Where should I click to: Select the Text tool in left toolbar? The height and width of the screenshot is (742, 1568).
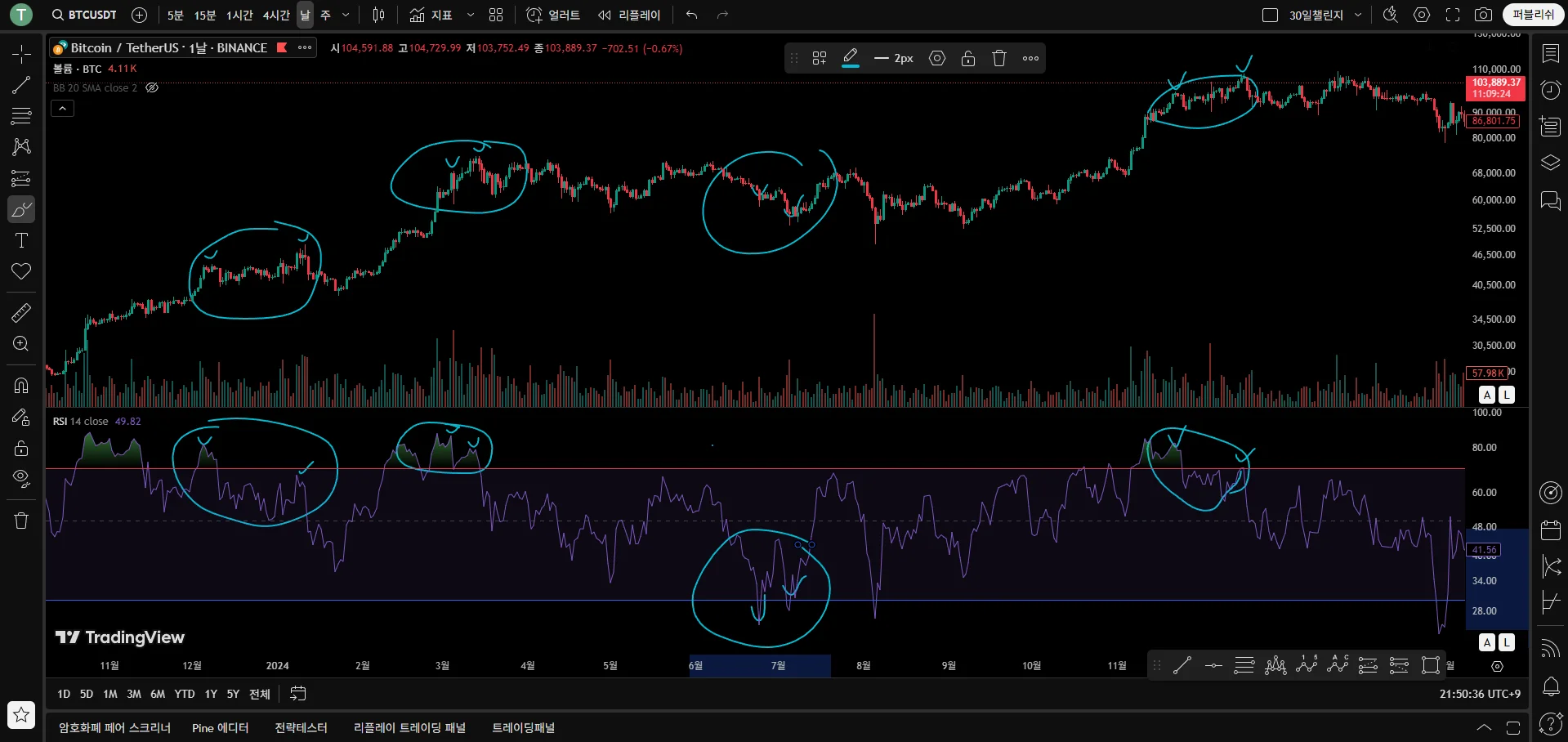click(x=21, y=240)
